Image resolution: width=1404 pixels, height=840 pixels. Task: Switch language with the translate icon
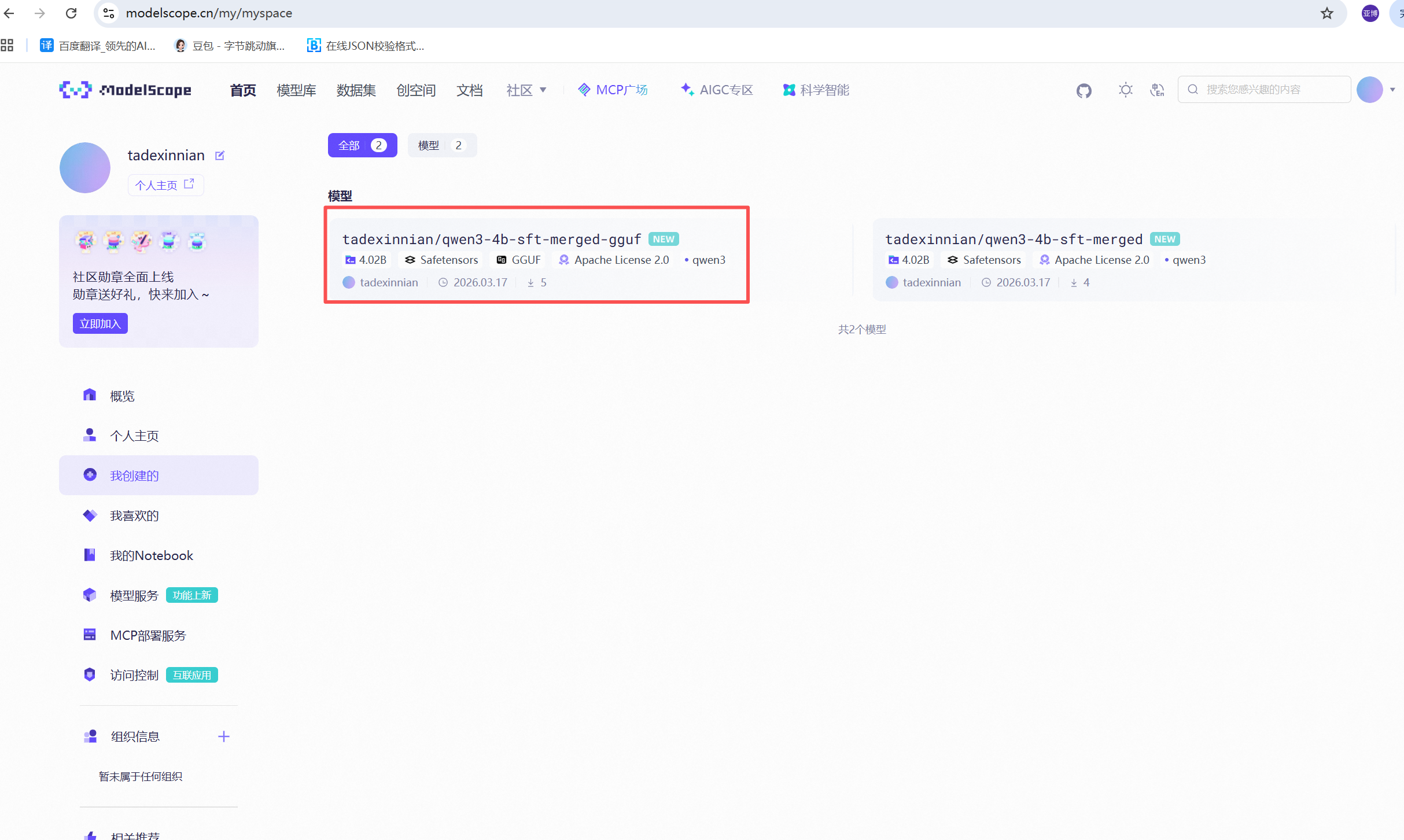point(1157,90)
